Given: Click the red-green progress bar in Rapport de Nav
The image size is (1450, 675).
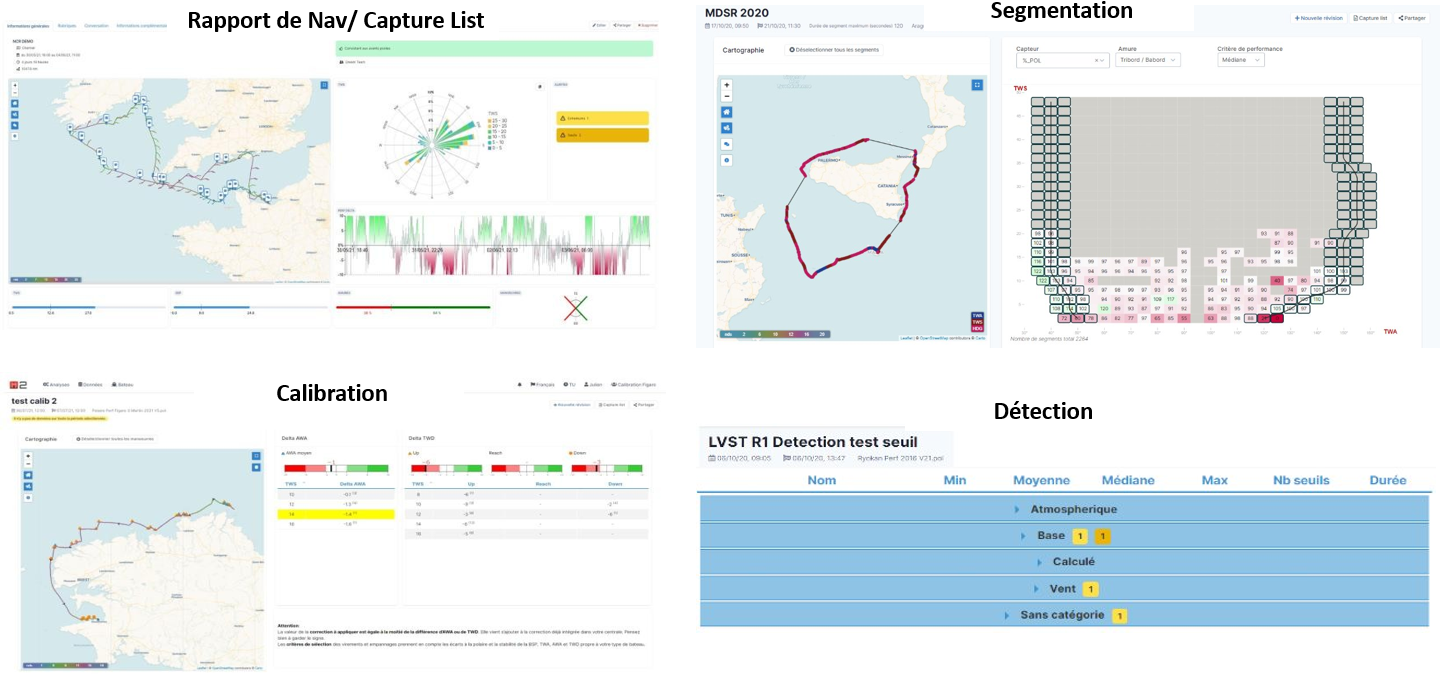Looking at the screenshot, I should coord(412,307).
